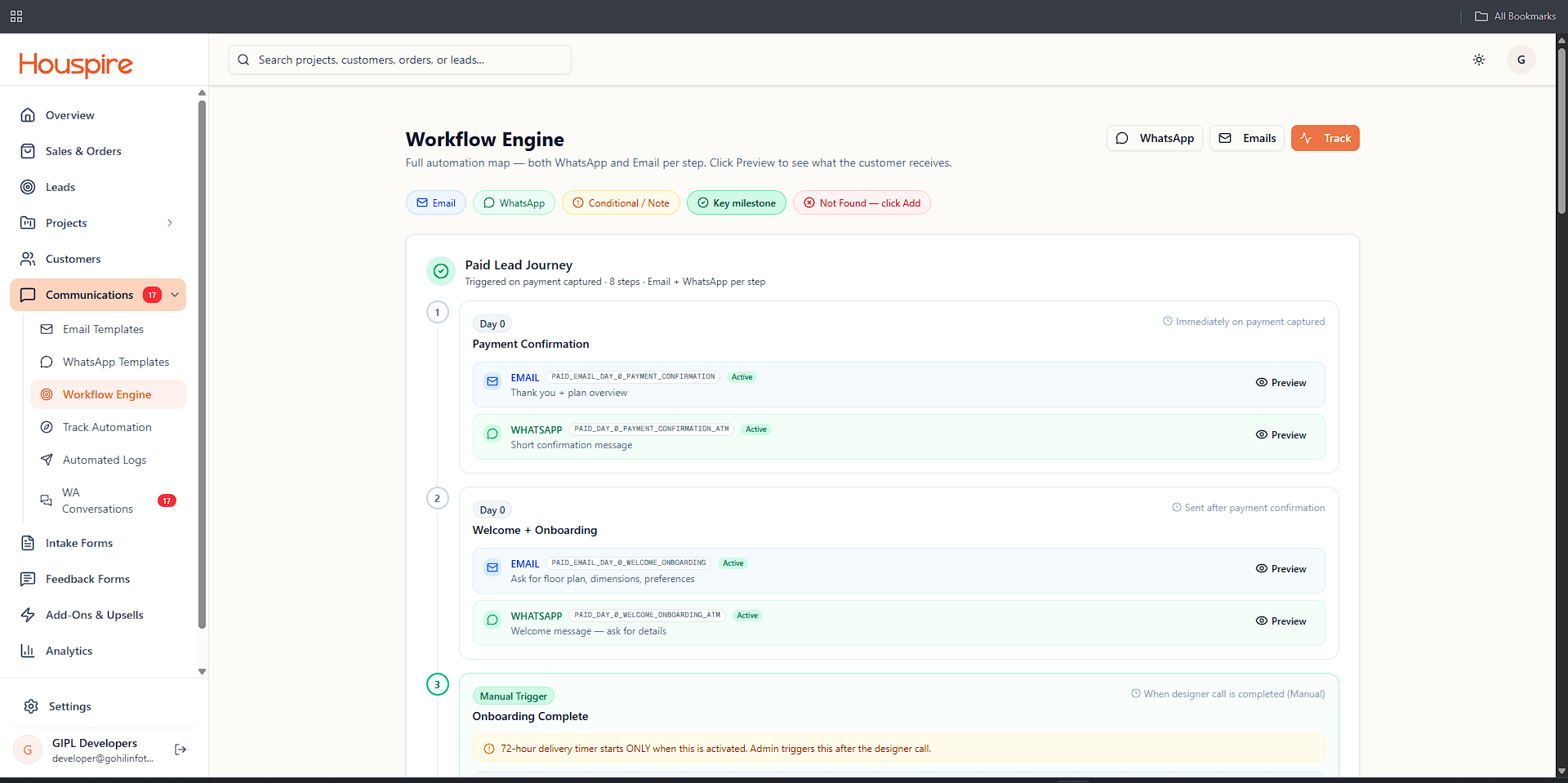1568x783 pixels.
Task: Click the WhatsApp legend chip
Action: pos(514,202)
